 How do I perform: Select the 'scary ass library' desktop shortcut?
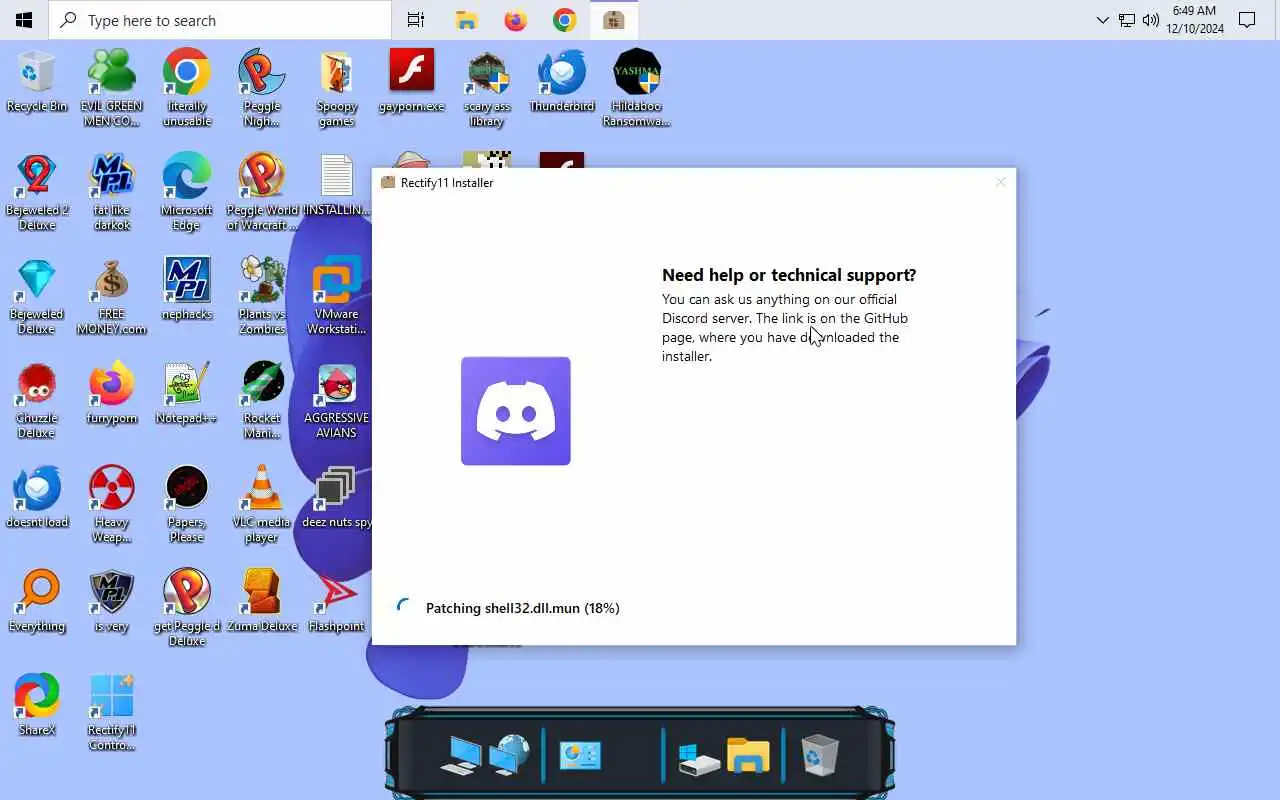pyautogui.click(x=487, y=88)
